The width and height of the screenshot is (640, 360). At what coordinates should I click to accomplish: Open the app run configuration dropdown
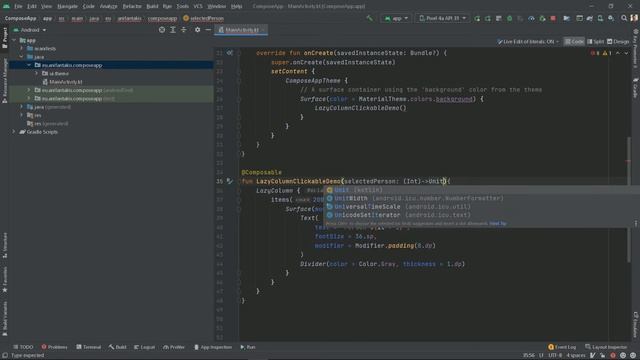(x=396, y=18)
